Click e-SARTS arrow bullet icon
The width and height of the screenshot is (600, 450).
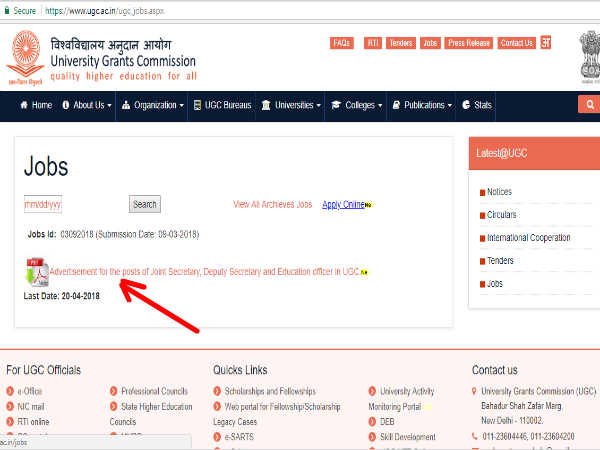tap(217, 437)
